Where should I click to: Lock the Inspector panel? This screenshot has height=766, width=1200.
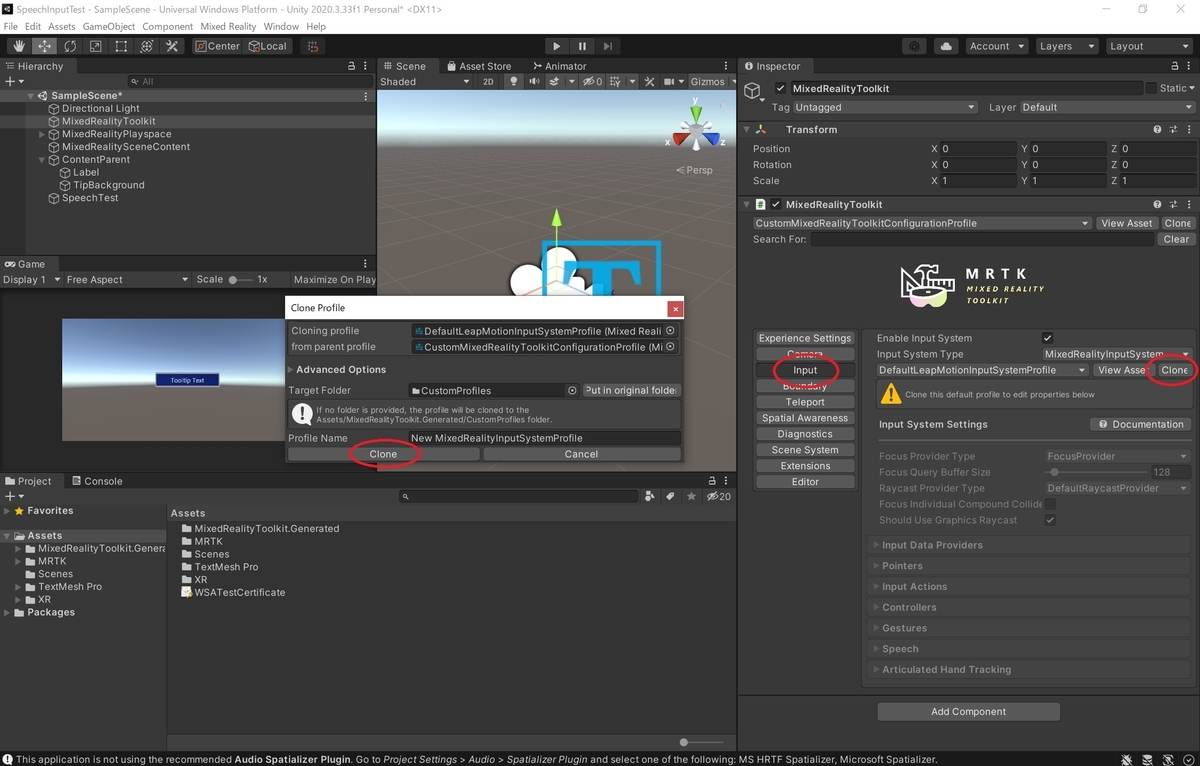1175,66
